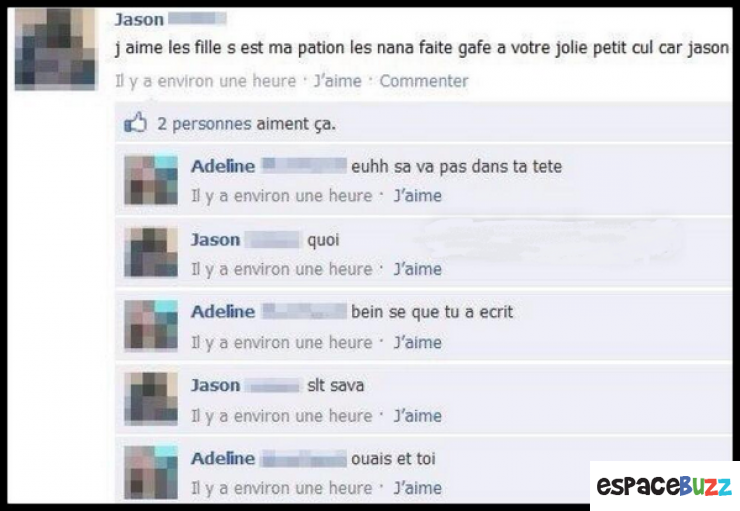Click Adeline's avatar on first comment
Viewport: 740px width, 511px height.
pos(151,180)
